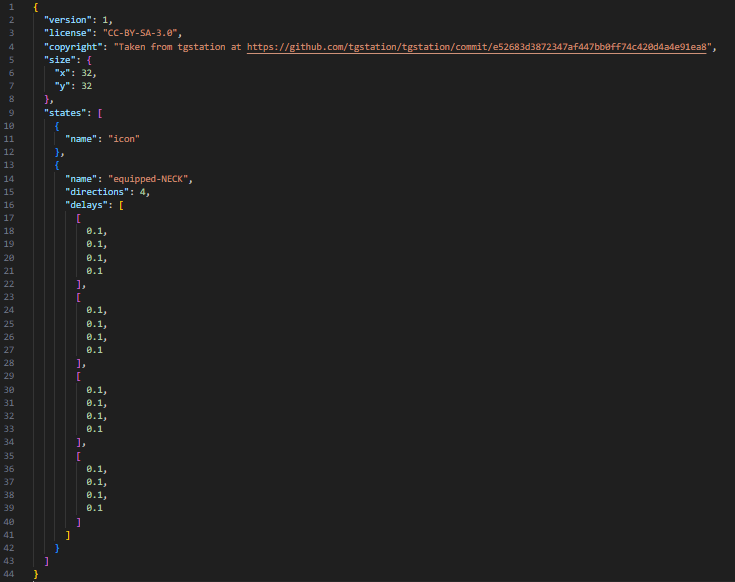Click the "states" key
Image resolution: width=735 pixels, height=582 pixels.
(65, 113)
